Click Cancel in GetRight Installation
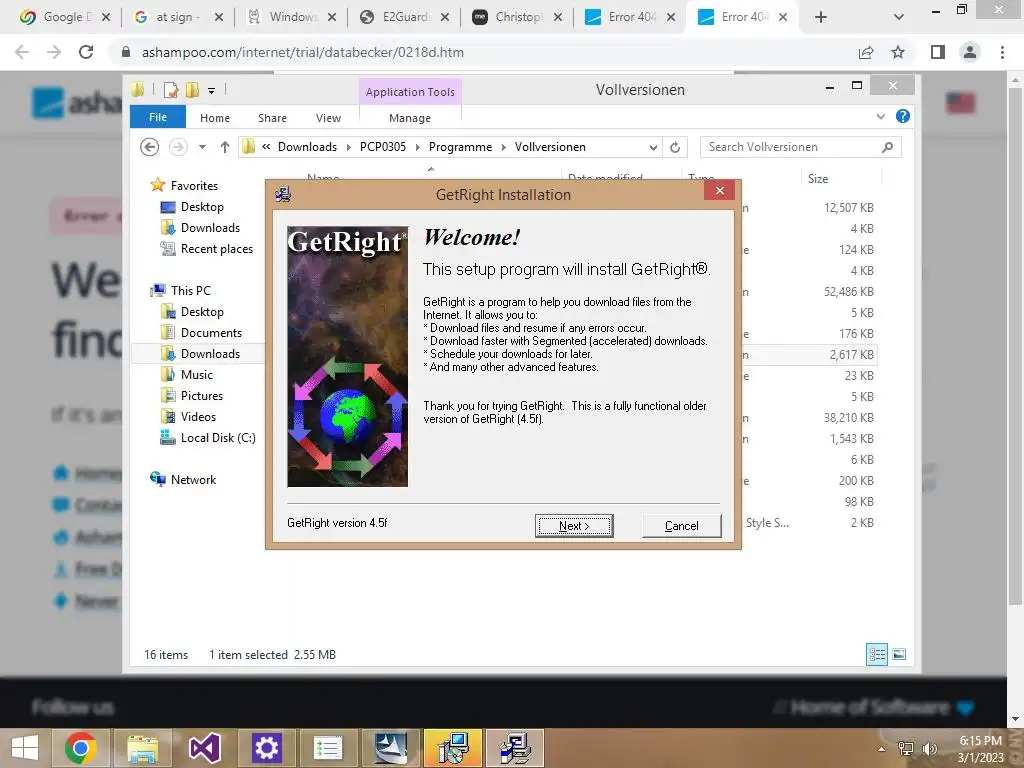Screen dimensions: 1024x768 point(681,526)
